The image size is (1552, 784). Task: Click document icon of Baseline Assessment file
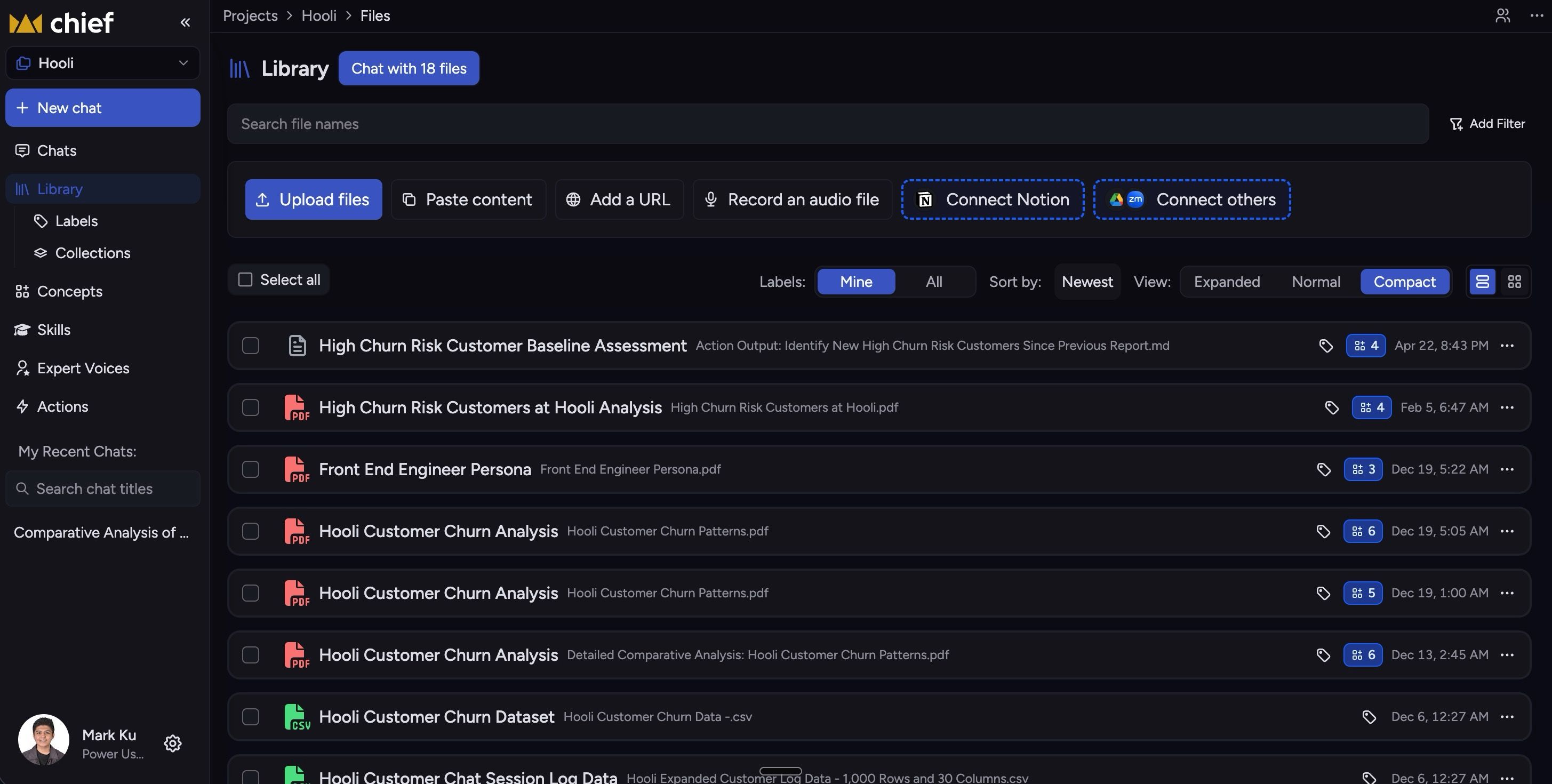point(297,346)
